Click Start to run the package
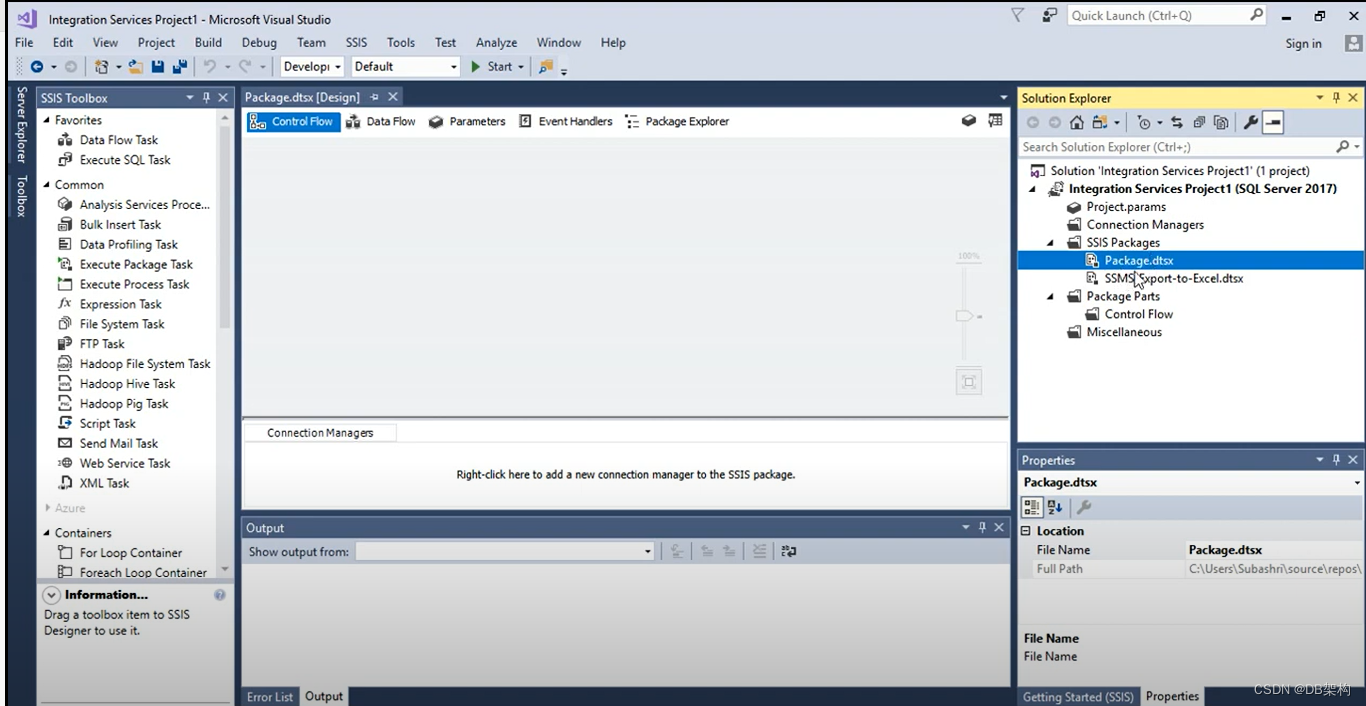This screenshot has width=1366, height=706. click(x=497, y=67)
